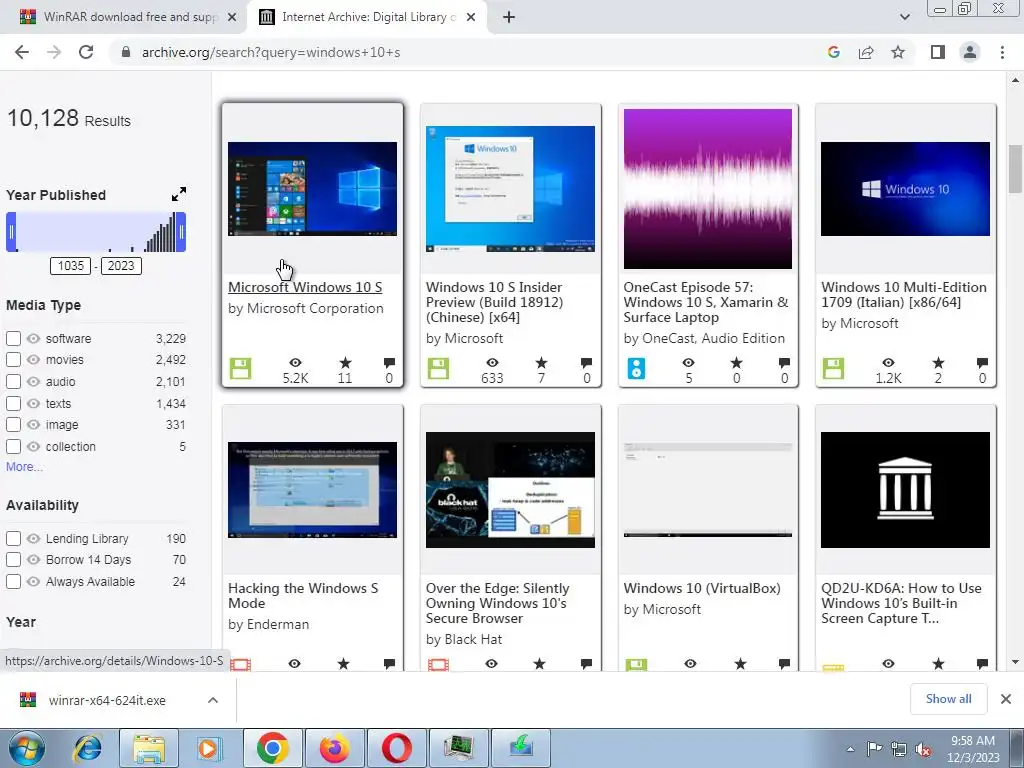This screenshot has height=768, width=1024.
Task: Check the collection media type checkbox
Action: 13,447
